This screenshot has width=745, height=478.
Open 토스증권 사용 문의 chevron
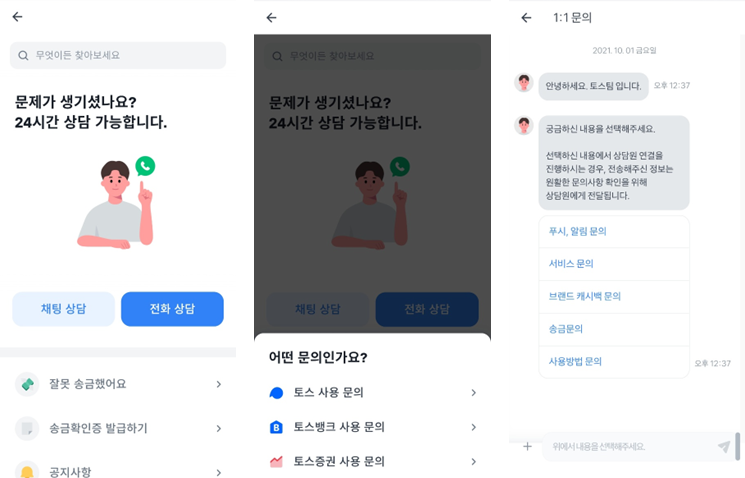pos(474,461)
